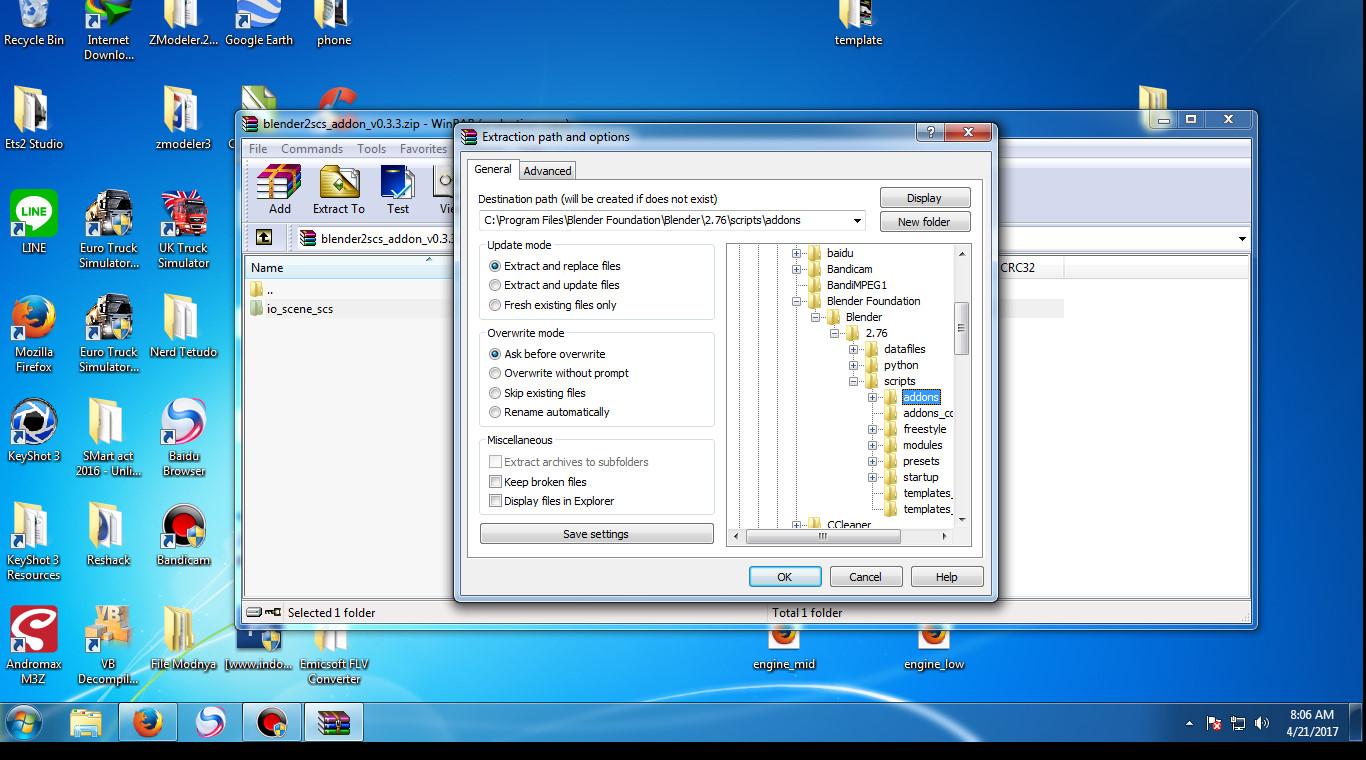The width and height of the screenshot is (1366, 760).
Task: Select the Andromax M3Z desktop icon
Action: click(34, 646)
